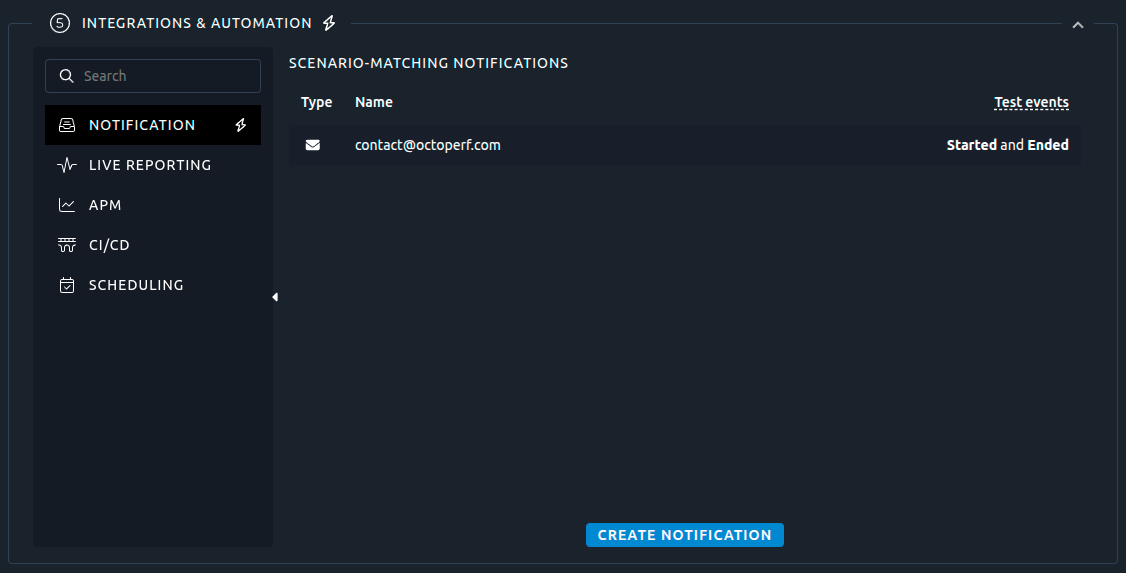Click lightning bolt beside Notification item
The height and width of the screenshot is (573, 1126).
point(241,125)
